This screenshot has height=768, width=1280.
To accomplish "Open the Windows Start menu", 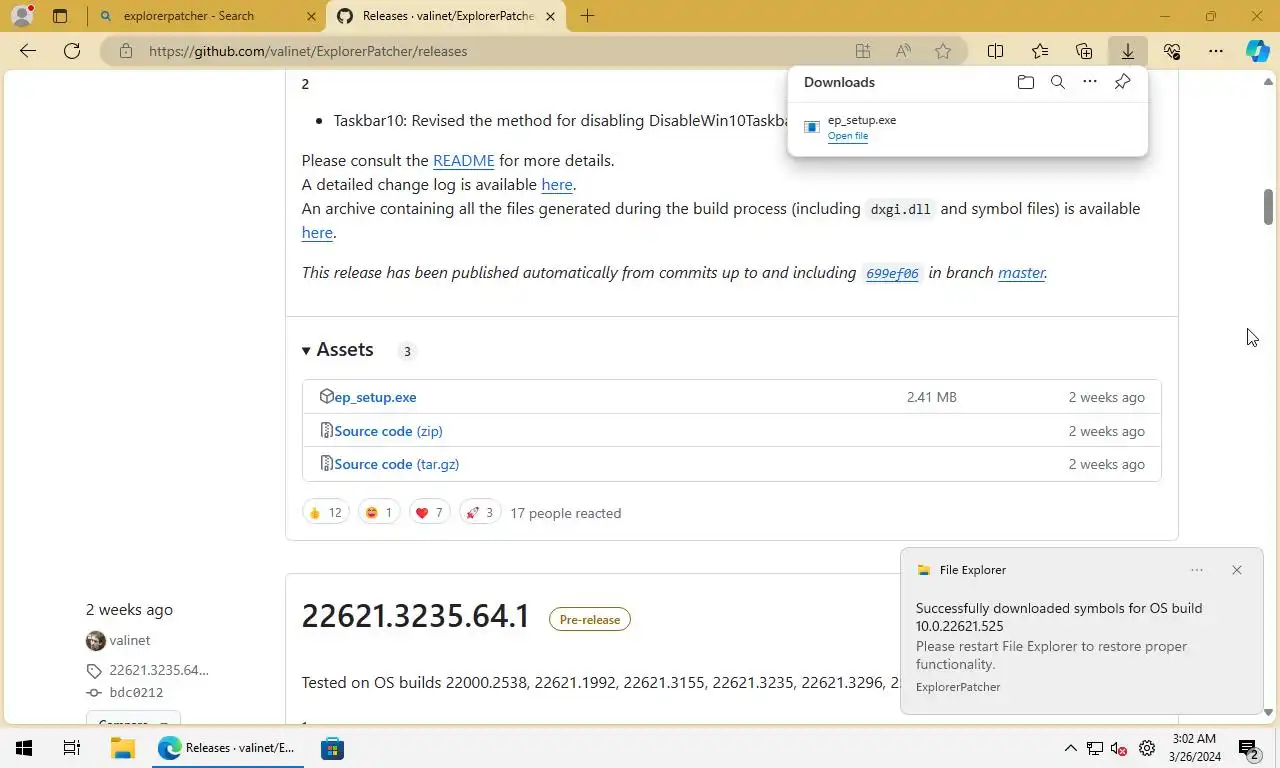I will coord(24,748).
